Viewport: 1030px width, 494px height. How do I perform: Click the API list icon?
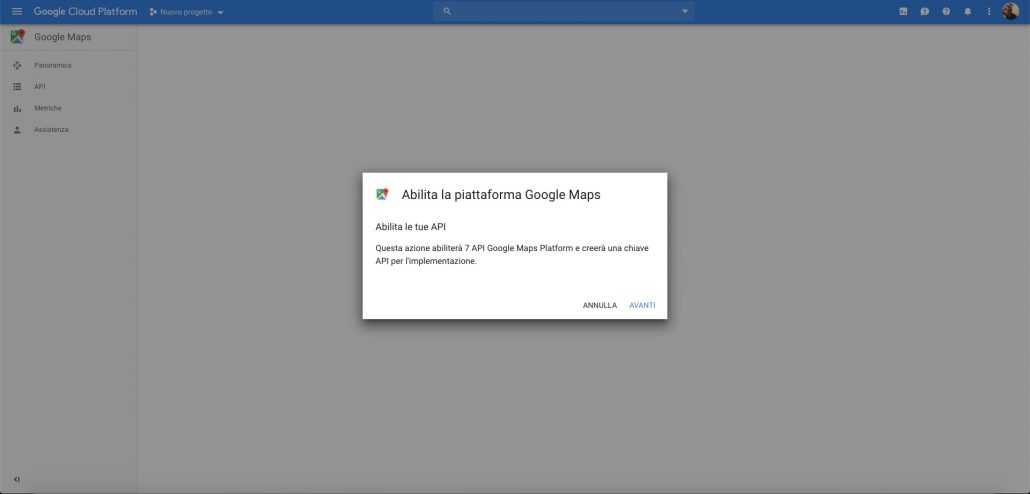pos(18,87)
